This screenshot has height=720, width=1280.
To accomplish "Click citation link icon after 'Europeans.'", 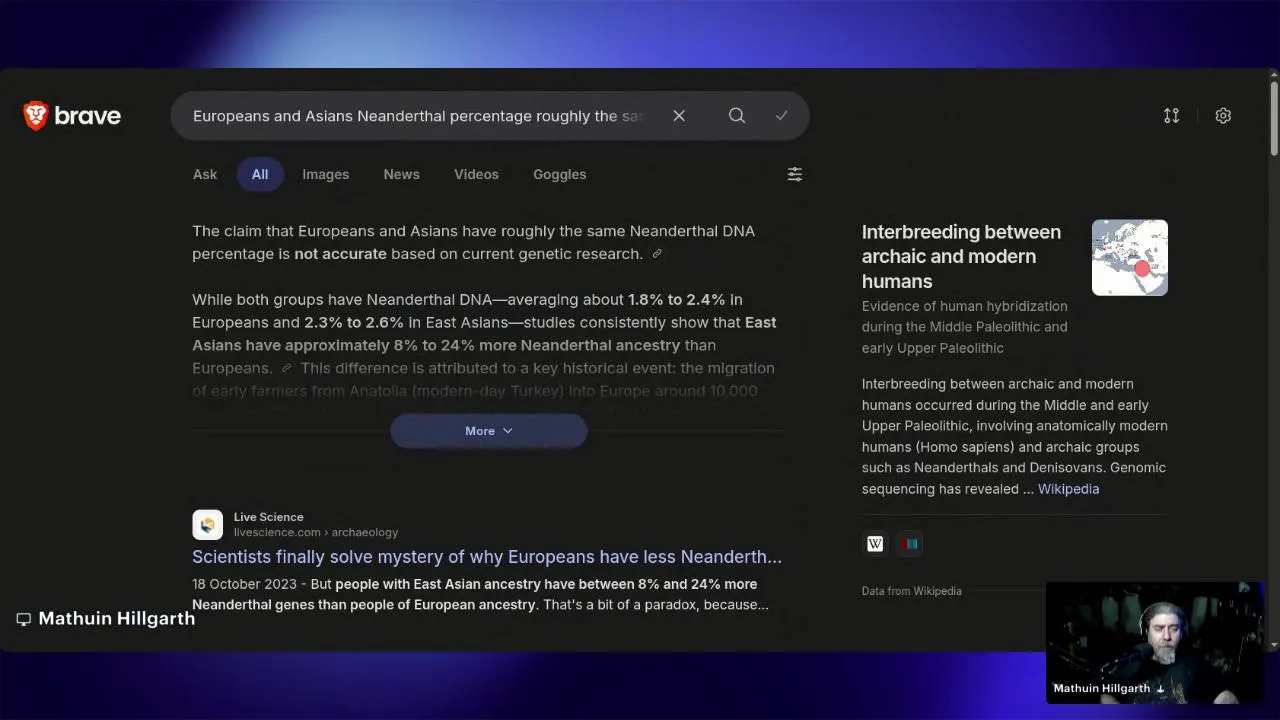I will coord(286,369).
